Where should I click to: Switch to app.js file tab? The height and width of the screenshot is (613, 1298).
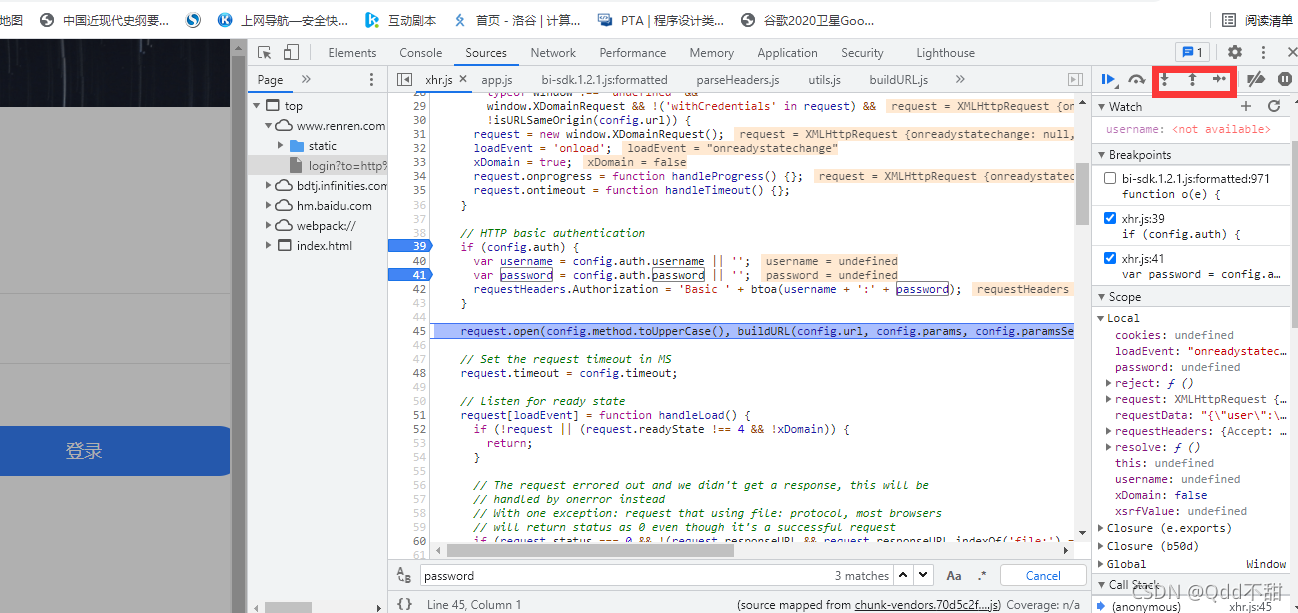pyautogui.click(x=497, y=80)
